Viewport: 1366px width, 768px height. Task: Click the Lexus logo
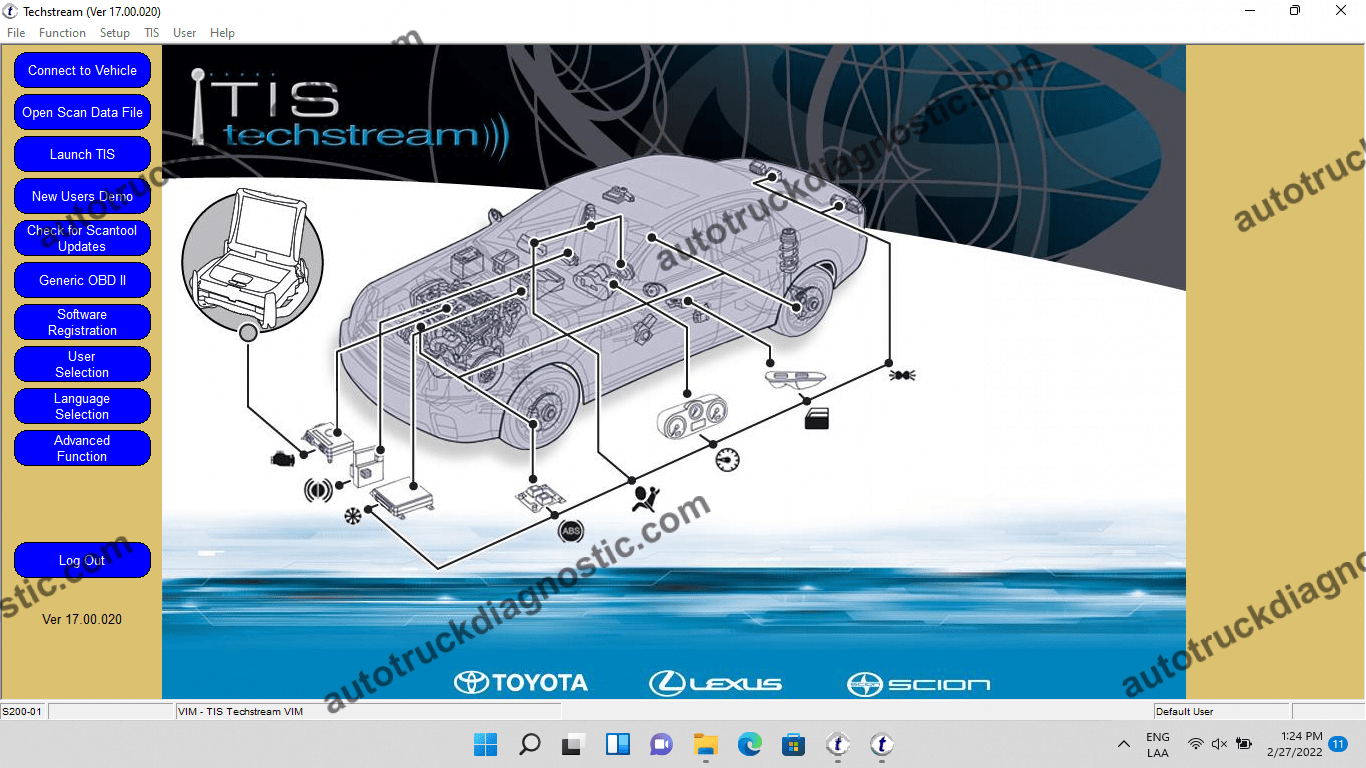716,683
